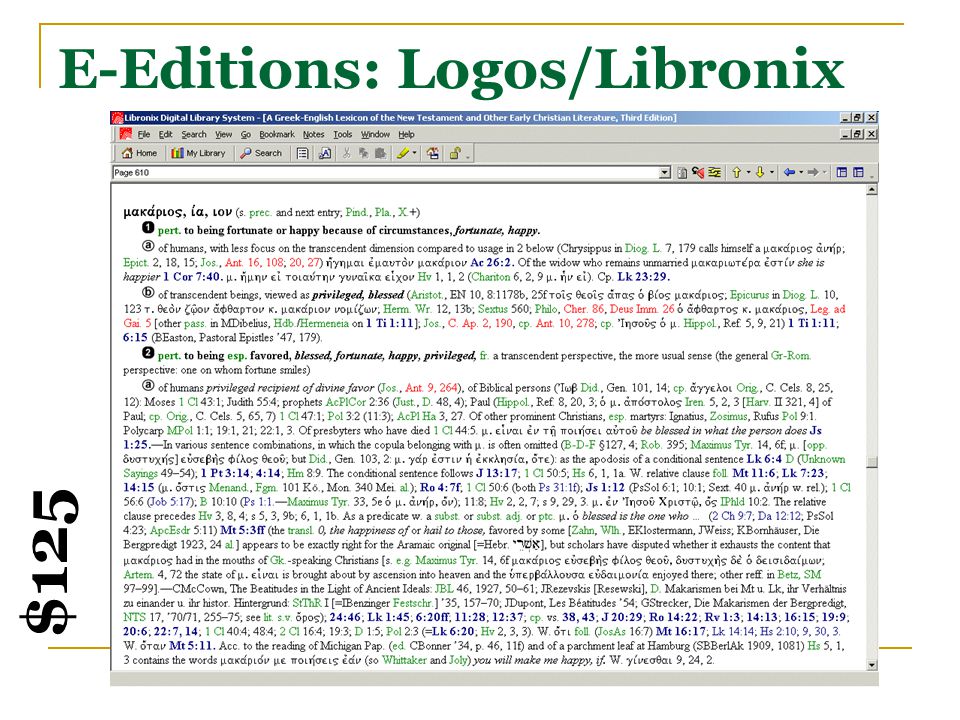Follow the 'Ac 26:2' reference link
This screenshot has height=720, width=960.
(x=492, y=262)
